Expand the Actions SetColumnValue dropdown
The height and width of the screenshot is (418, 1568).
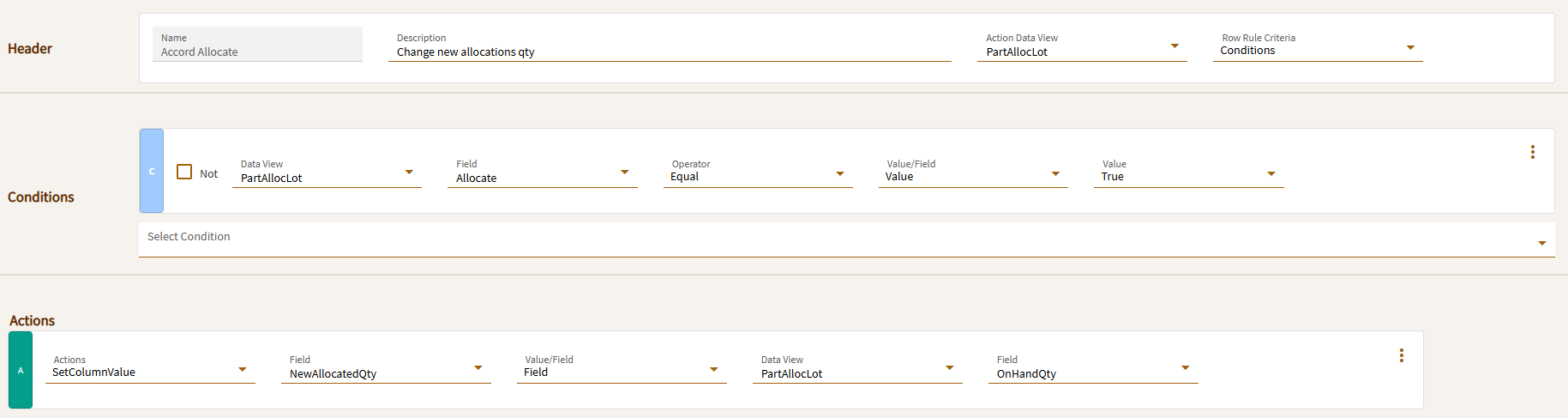(243, 370)
